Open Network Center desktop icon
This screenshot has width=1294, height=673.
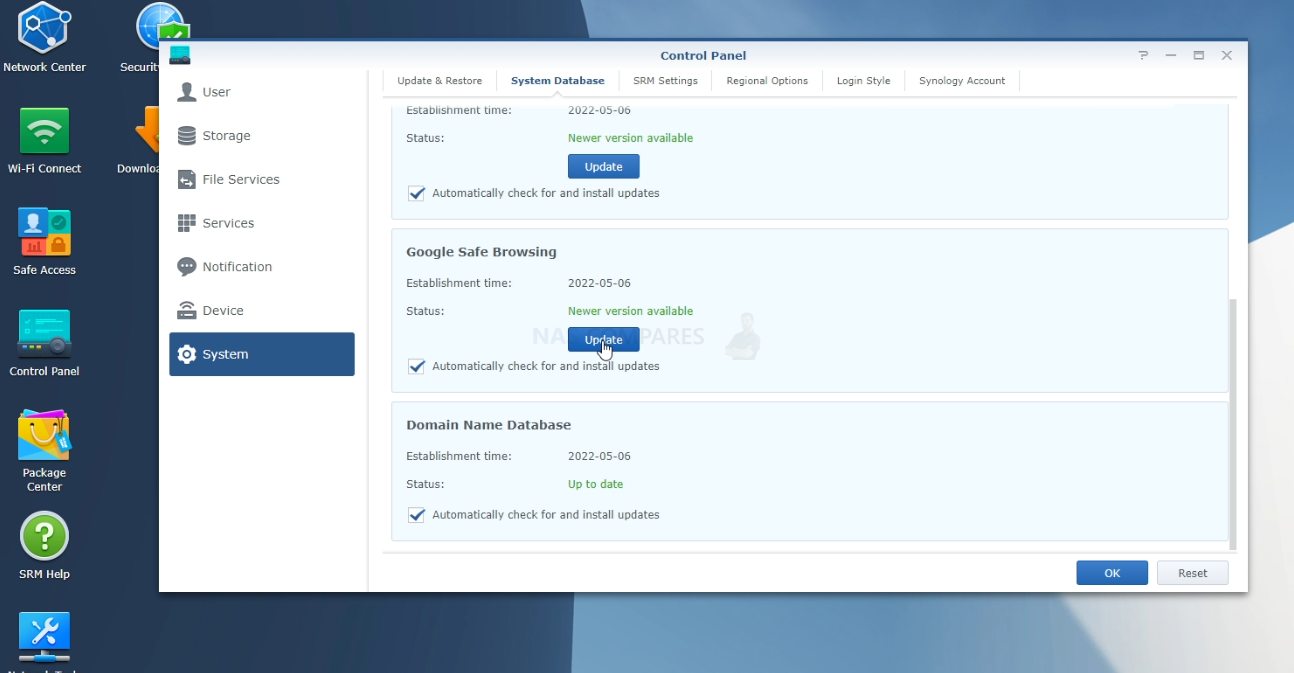(x=44, y=38)
